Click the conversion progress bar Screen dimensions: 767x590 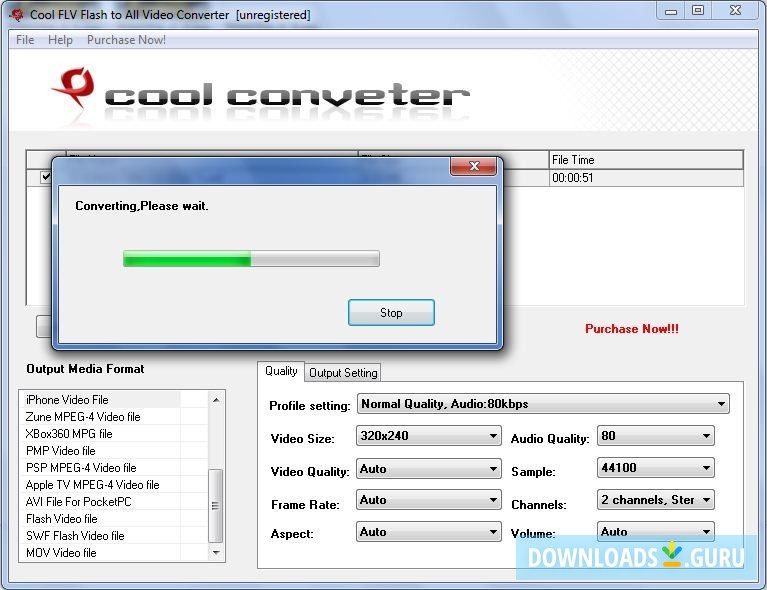click(251, 258)
